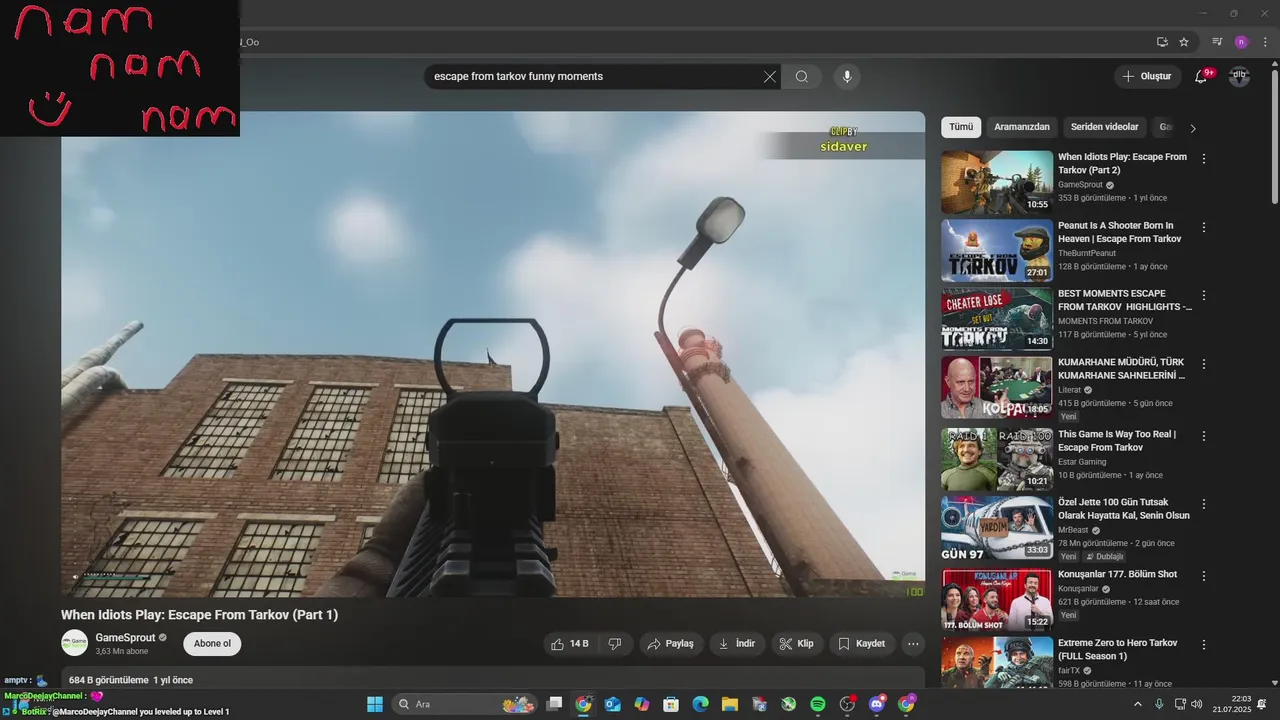Image resolution: width=1280 pixels, height=720 pixels.
Task: Open options for When Idiots Play Part 2
Action: pyautogui.click(x=1204, y=159)
